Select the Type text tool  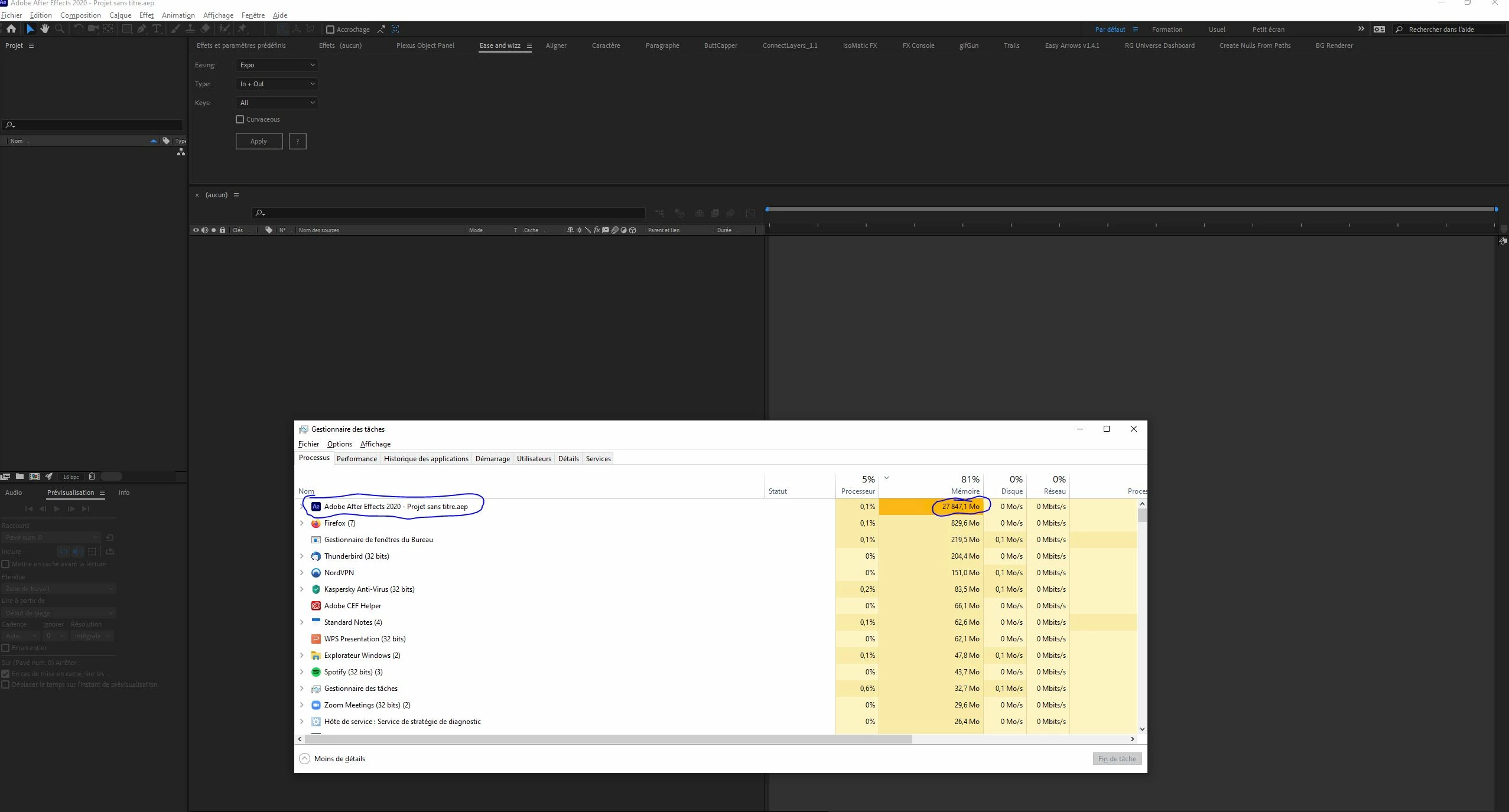click(x=157, y=29)
